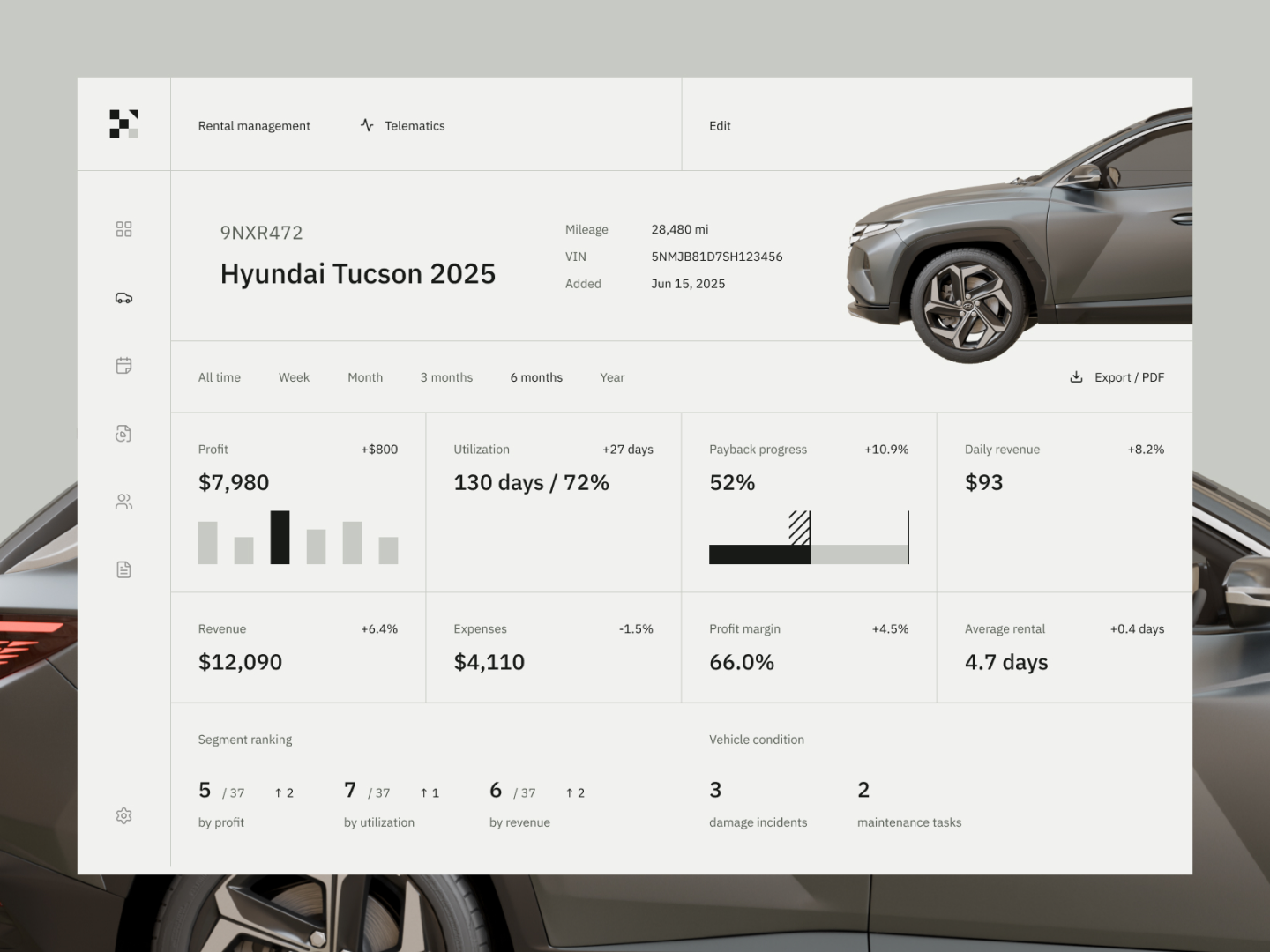
Task: Open Rental management section
Action: 254,126
